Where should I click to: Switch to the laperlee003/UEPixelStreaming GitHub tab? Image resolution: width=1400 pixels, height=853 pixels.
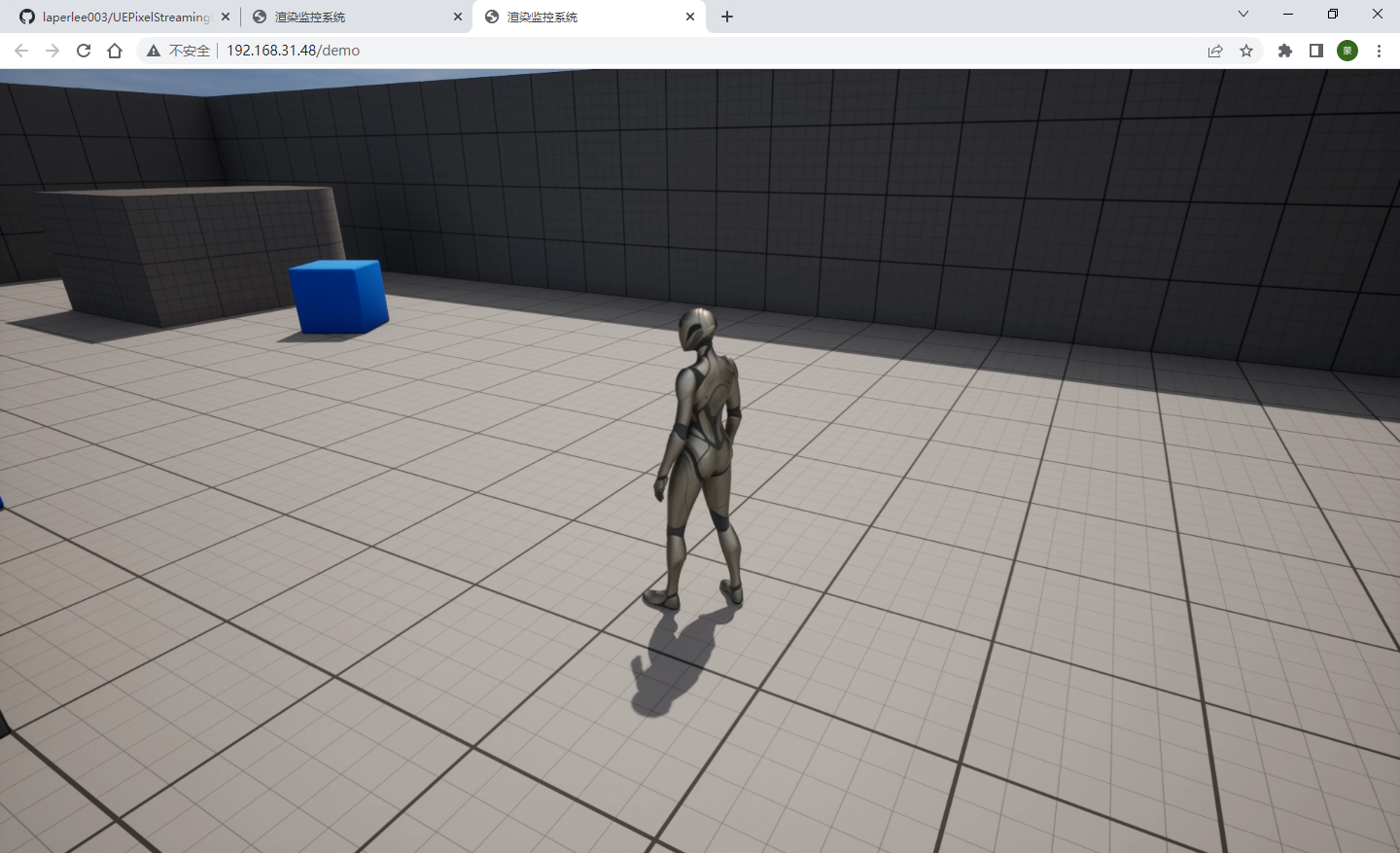pos(117,16)
